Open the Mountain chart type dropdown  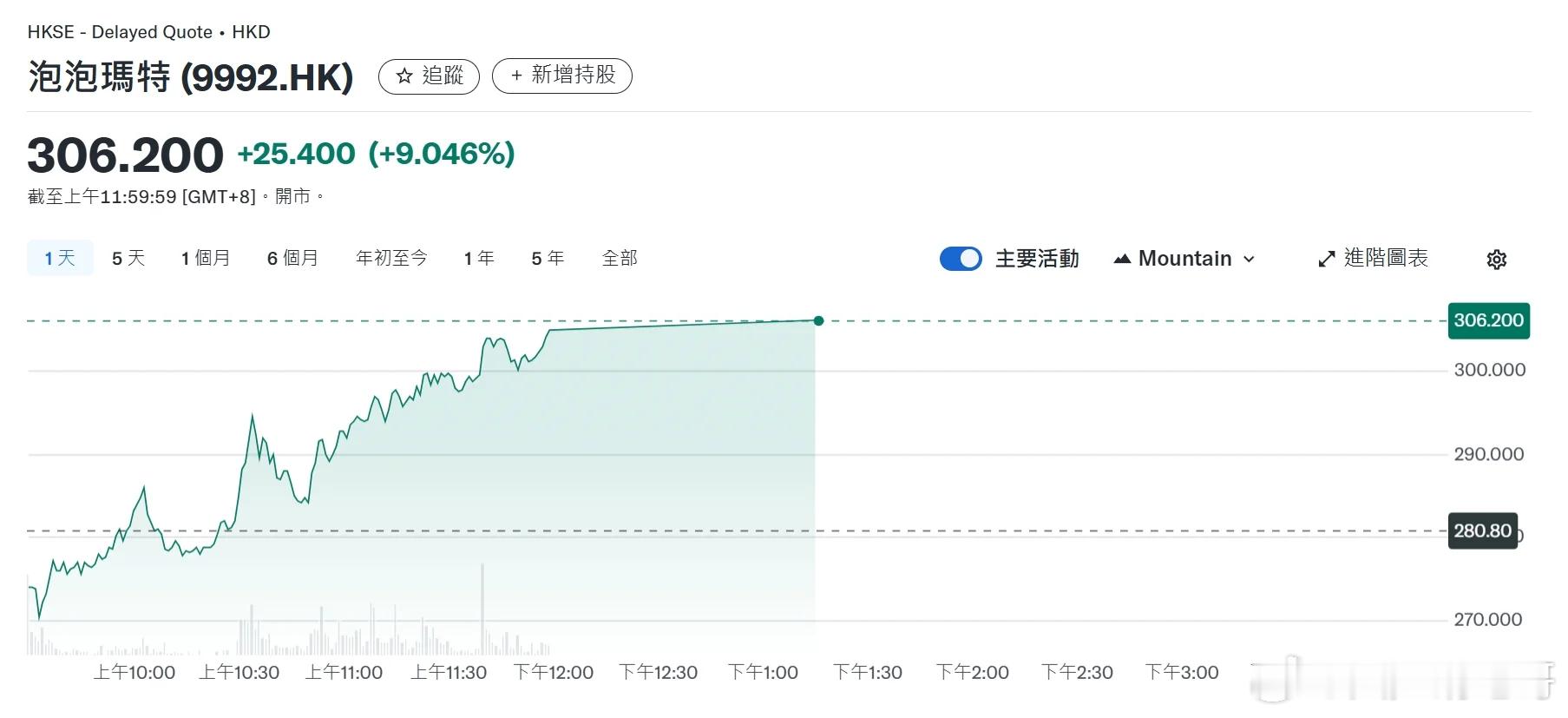(1184, 259)
